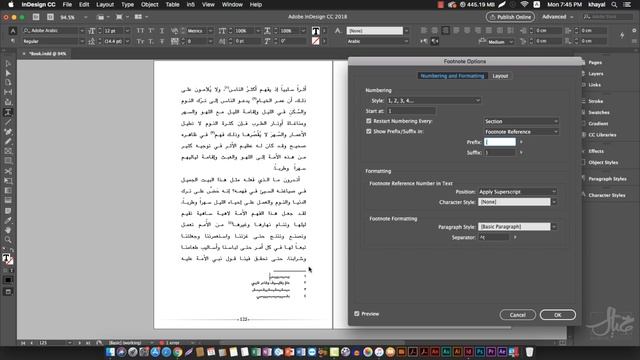Open the Layout menu
640x360 pixels.
point(105,4)
